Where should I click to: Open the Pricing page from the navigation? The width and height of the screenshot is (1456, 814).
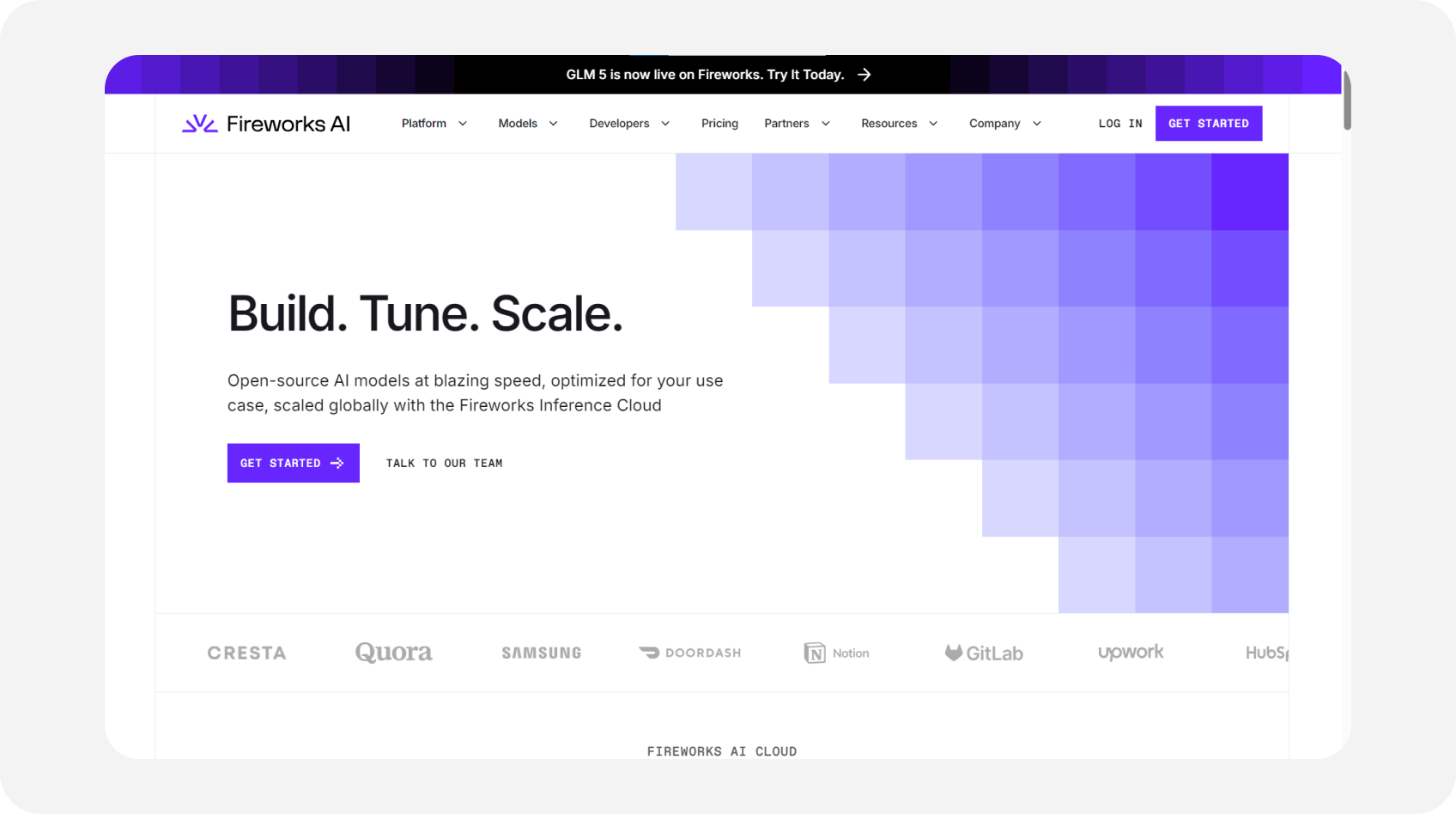click(719, 124)
